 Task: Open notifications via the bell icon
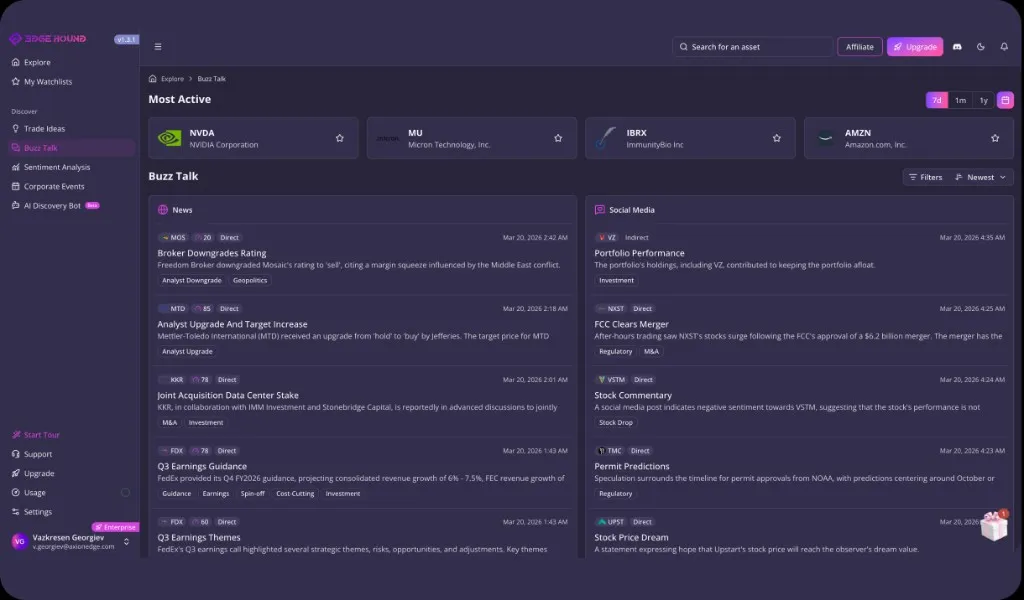tap(1004, 46)
